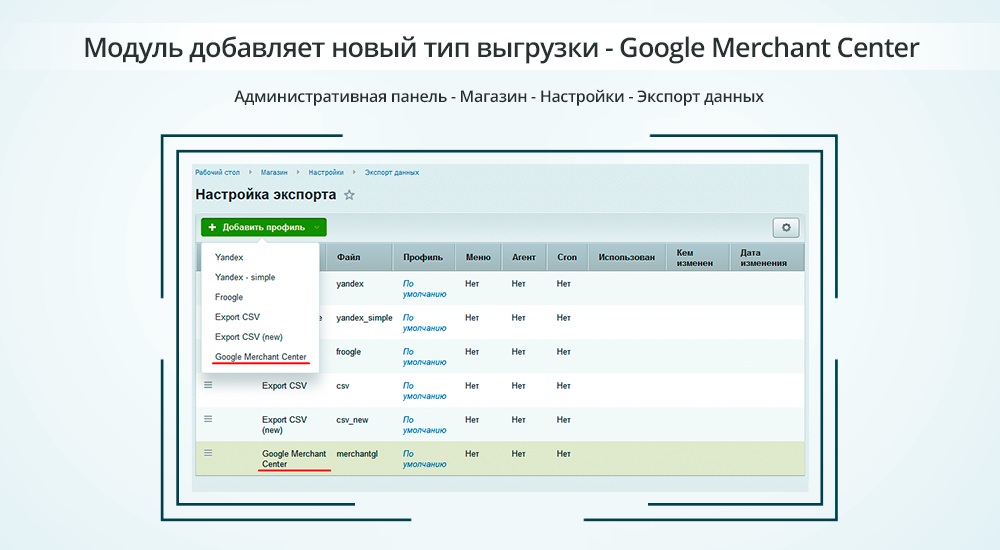The width and height of the screenshot is (1000, 550).
Task: Pick Export CSV (new) menu entry
Action: [249, 337]
